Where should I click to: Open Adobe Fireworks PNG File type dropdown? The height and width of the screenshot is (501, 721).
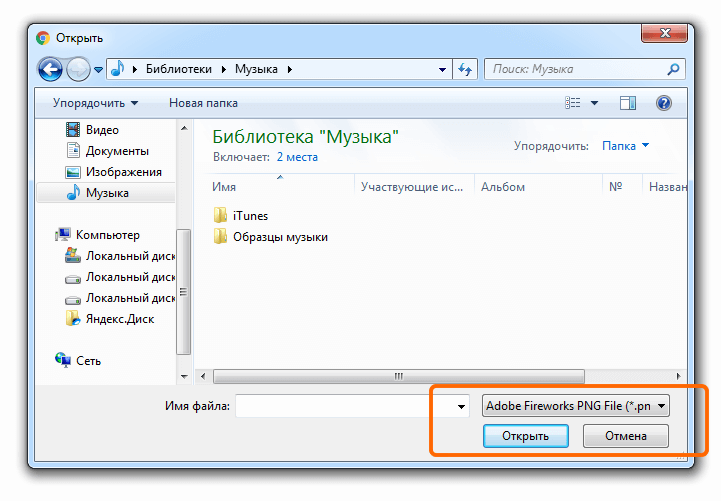[576, 406]
